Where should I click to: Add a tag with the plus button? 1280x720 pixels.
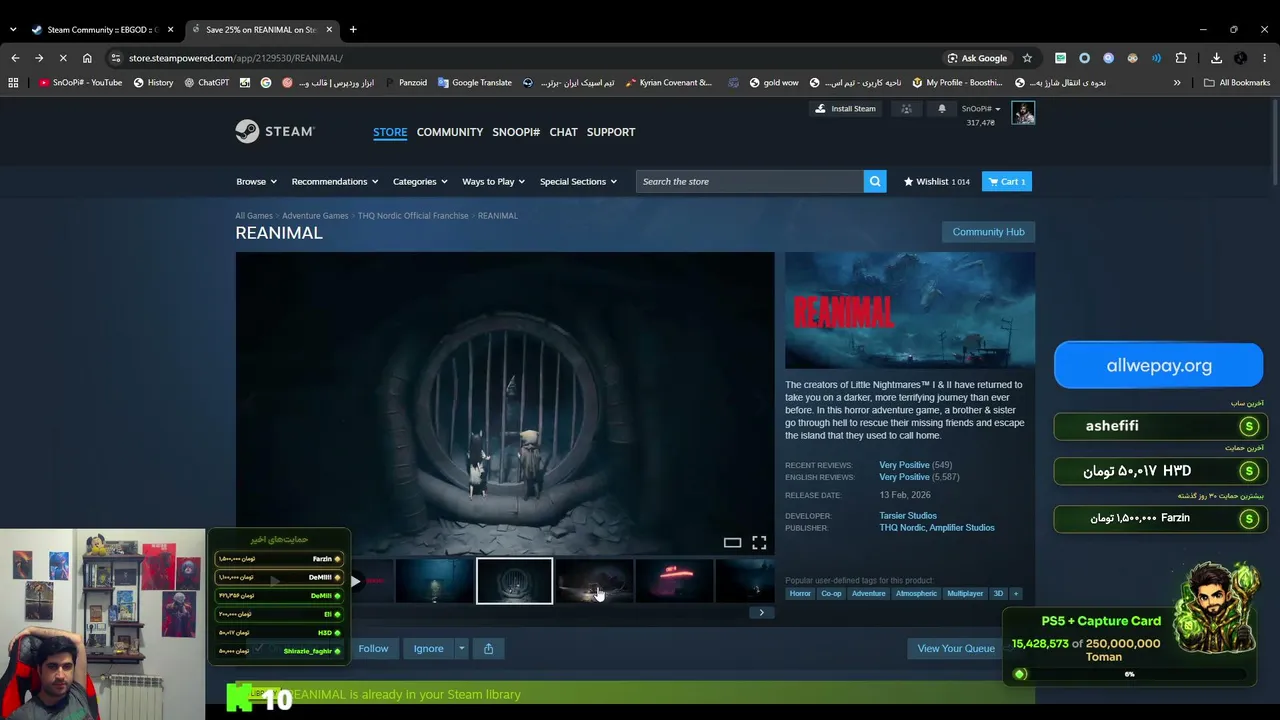[1015, 593]
